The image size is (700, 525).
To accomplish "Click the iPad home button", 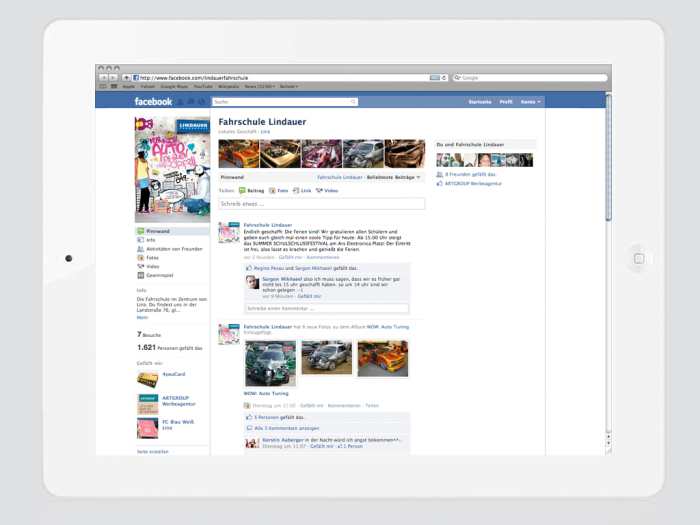I will [639, 258].
